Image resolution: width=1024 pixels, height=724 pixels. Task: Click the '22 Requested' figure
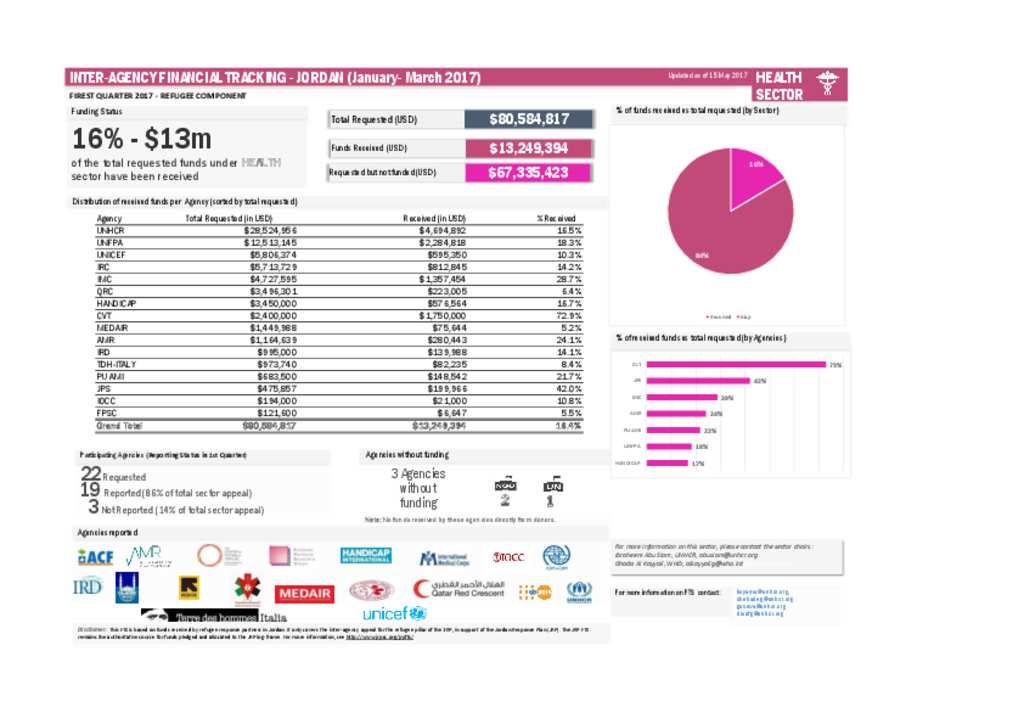(113, 475)
